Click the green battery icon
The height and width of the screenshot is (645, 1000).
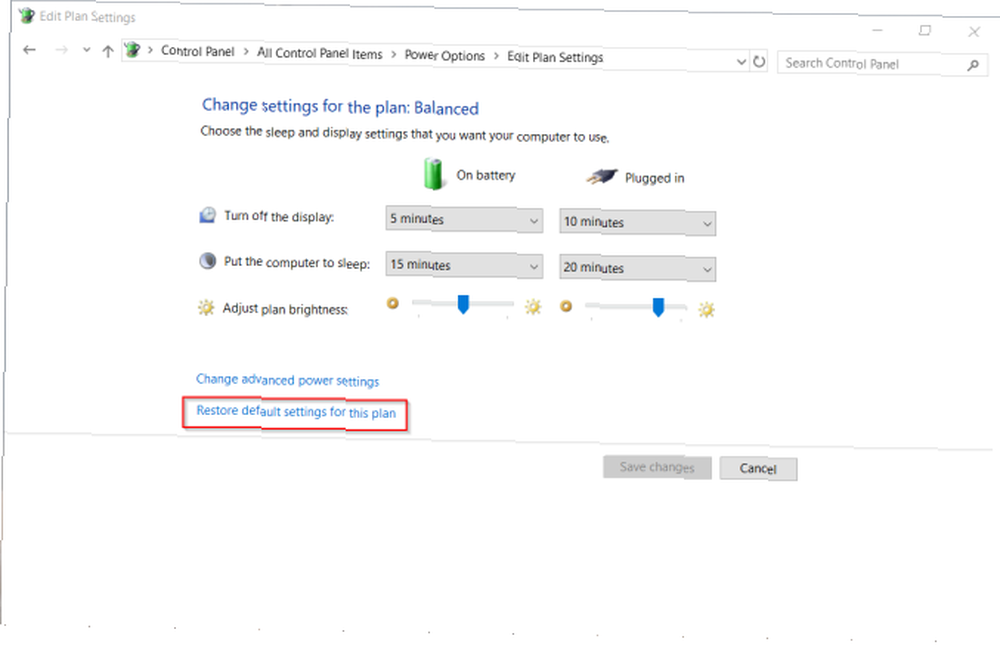coord(433,174)
